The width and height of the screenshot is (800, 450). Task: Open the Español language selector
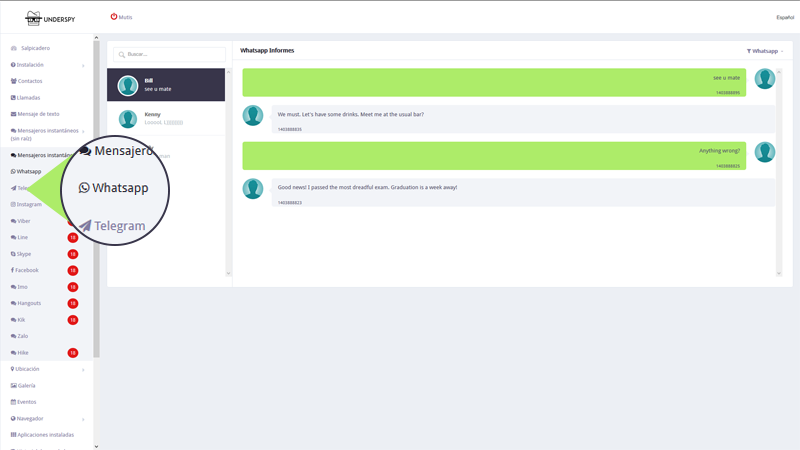pyautogui.click(x=785, y=17)
